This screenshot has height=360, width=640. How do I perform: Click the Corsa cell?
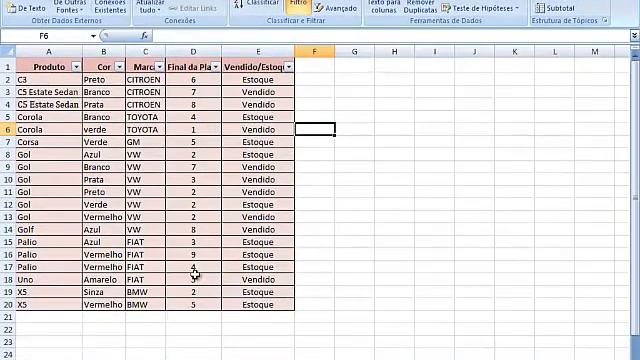coord(49,142)
